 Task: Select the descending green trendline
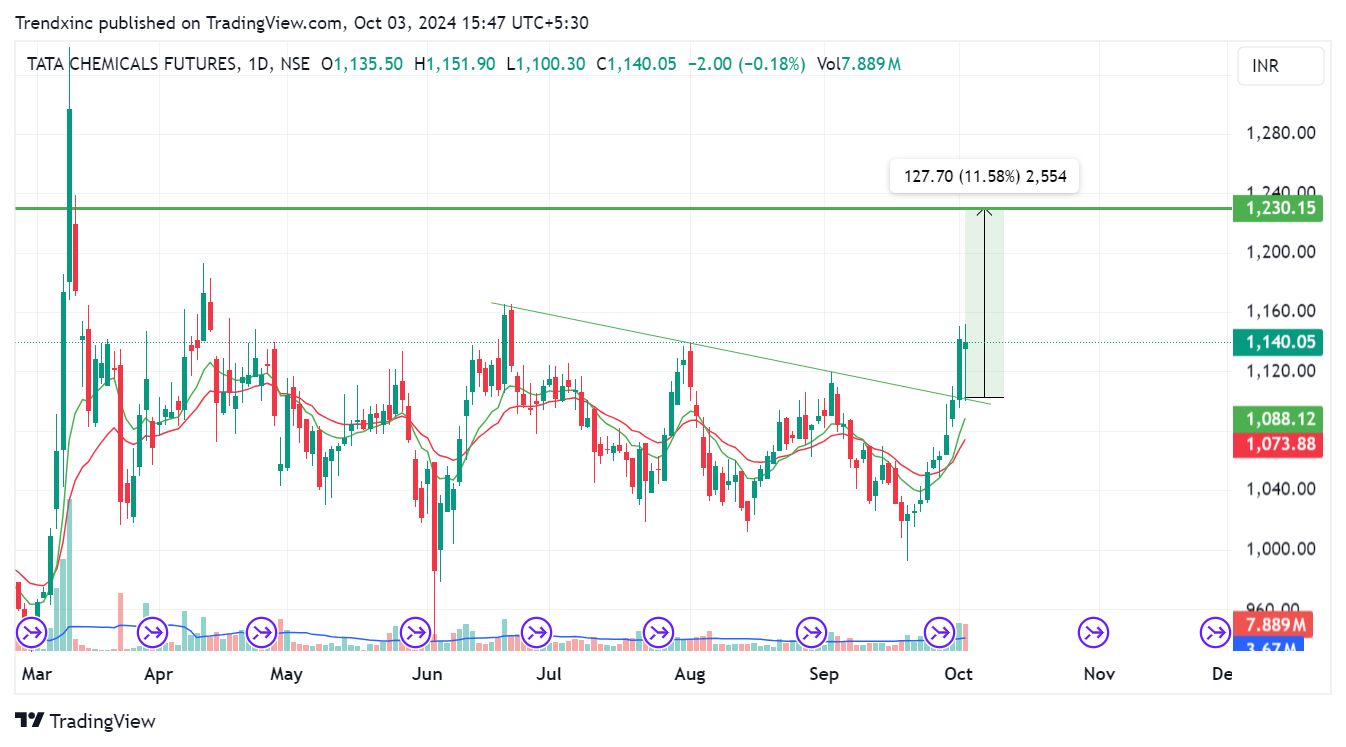click(x=740, y=353)
